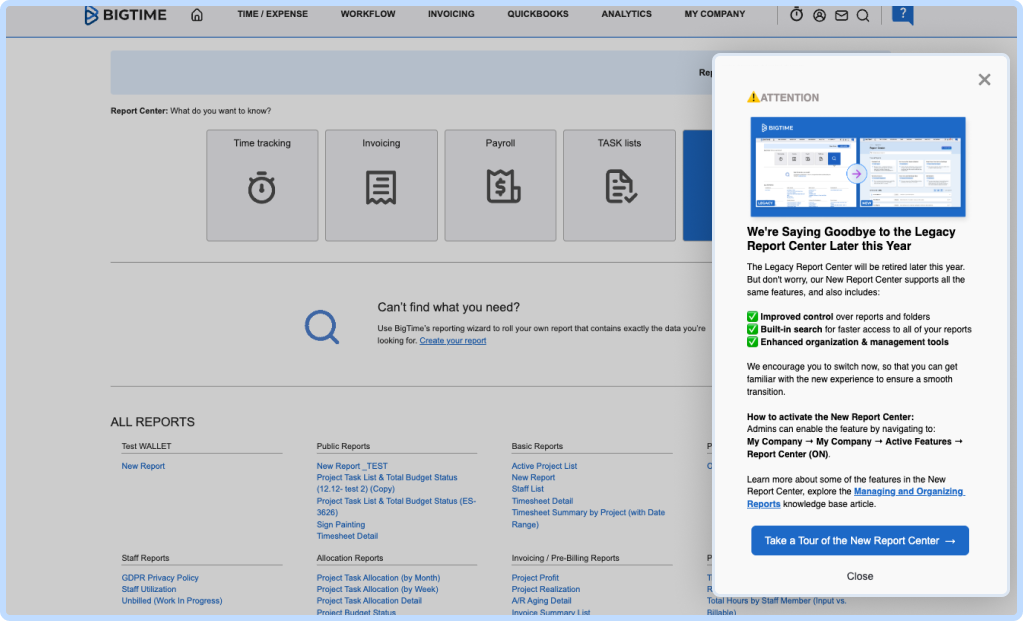Image resolution: width=1023 pixels, height=621 pixels.
Task: Open Project Task List & Total Budget Status (ES-3626)
Action: [396, 507]
